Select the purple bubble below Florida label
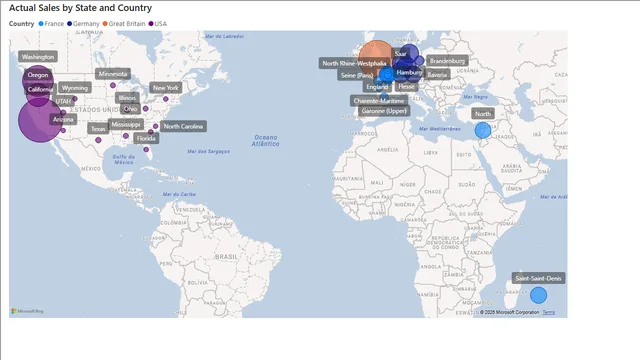 [x=146, y=150]
